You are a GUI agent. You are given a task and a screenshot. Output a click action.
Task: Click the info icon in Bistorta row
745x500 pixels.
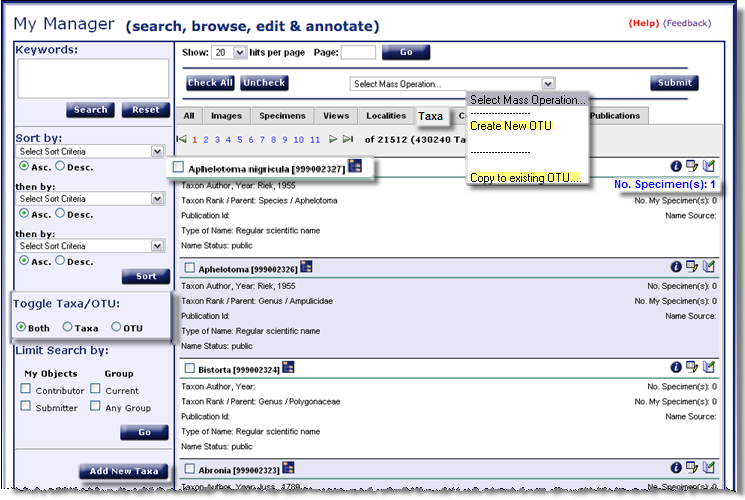pyautogui.click(x=676, y=369)
